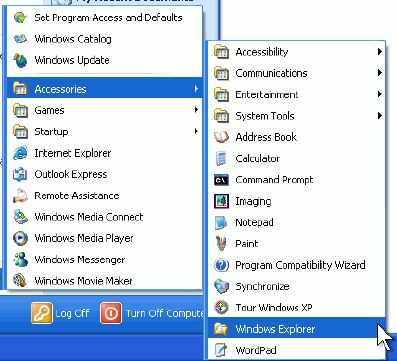
Task: Click the Outlook Express icon
Action: point(20,174)
